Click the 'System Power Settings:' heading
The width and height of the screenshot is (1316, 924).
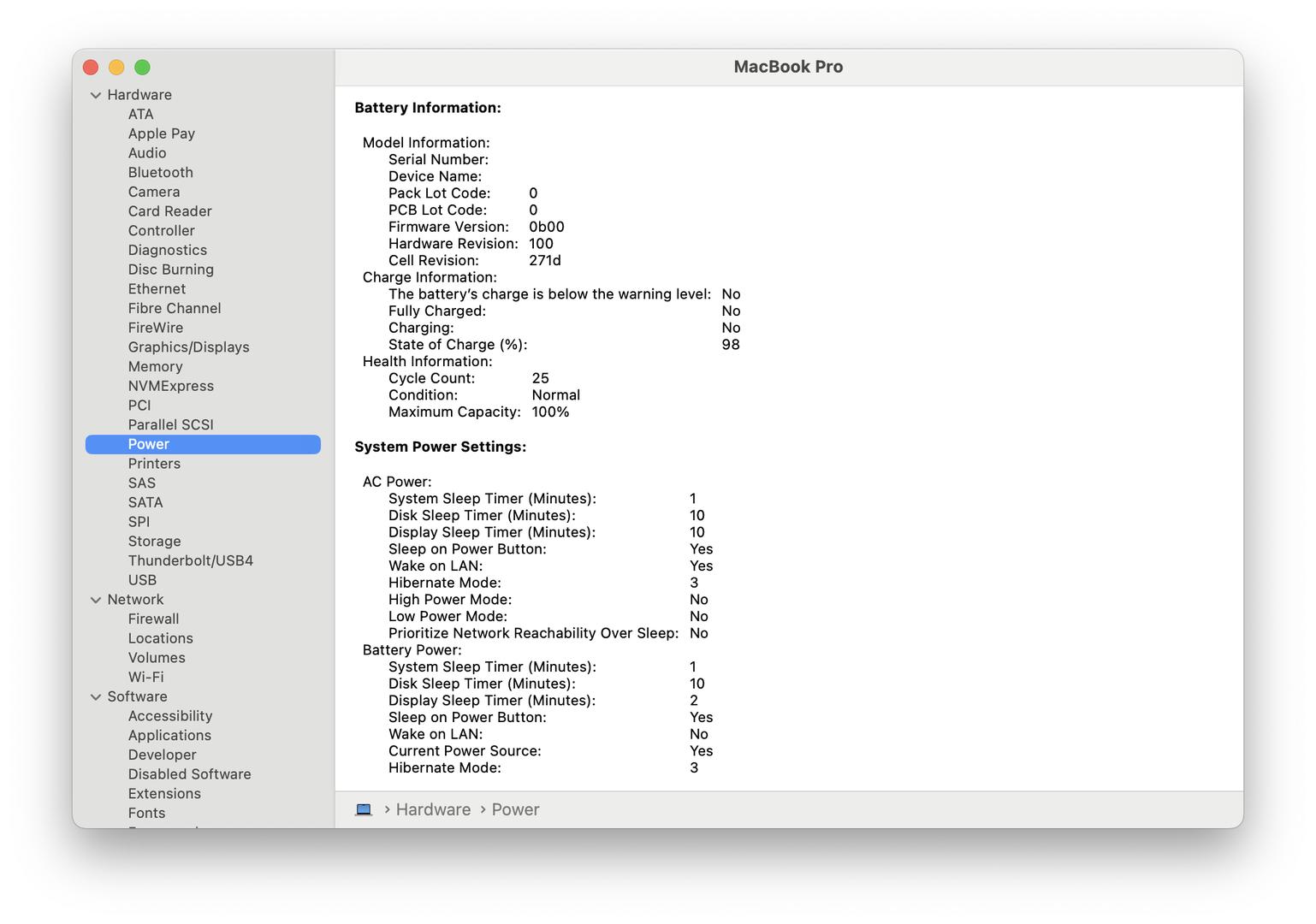[441, 447]
